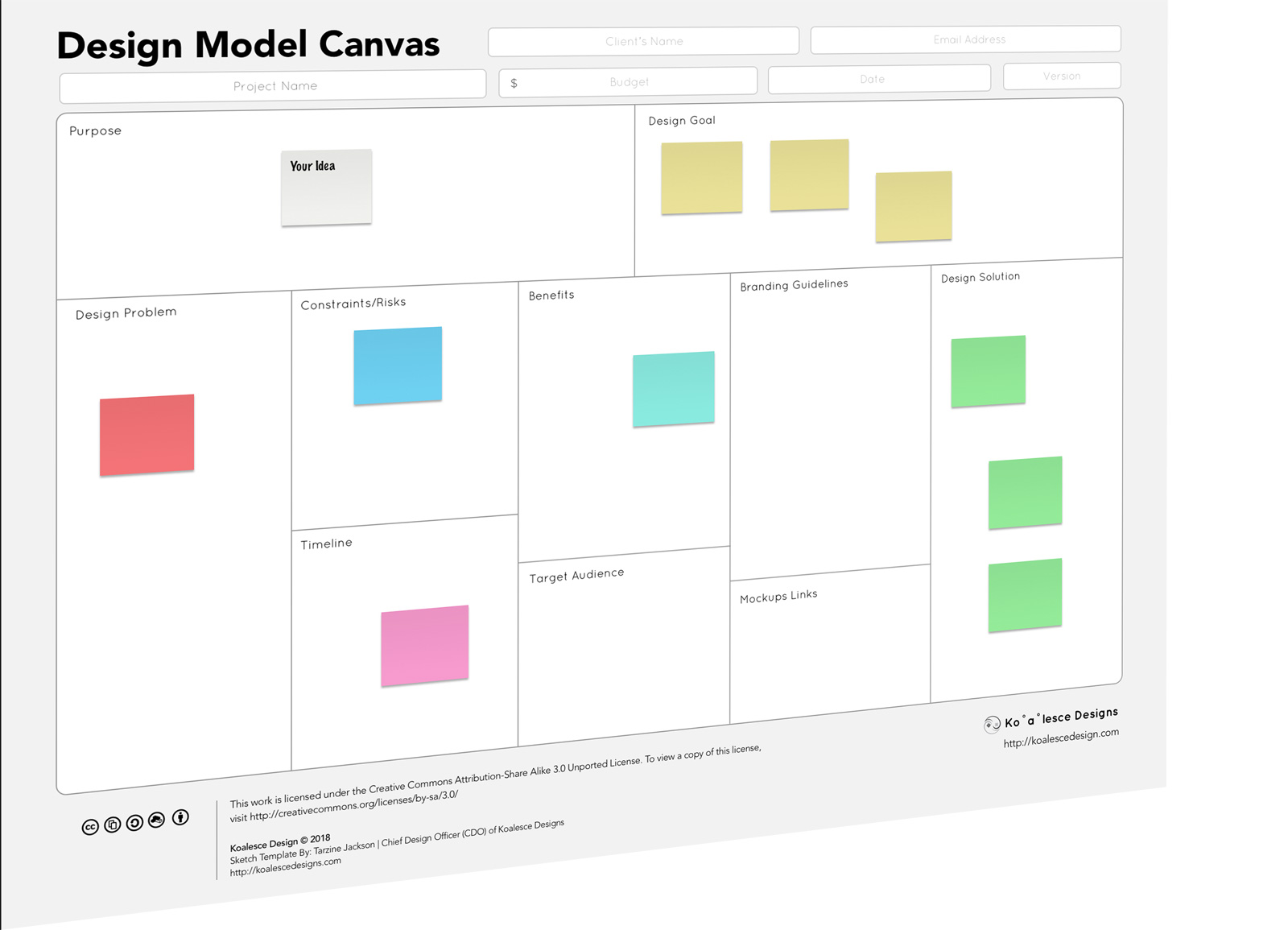Viewport: 1288px width, 930px height.
Task: Click the Koalesce Designs yin-yang logo
Action: (x=992, y=724)
